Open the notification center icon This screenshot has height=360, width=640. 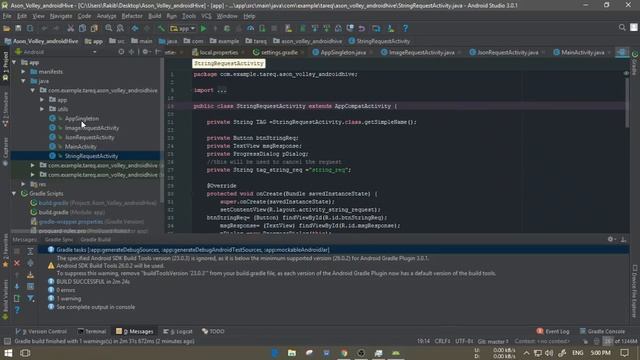[624, 353]
